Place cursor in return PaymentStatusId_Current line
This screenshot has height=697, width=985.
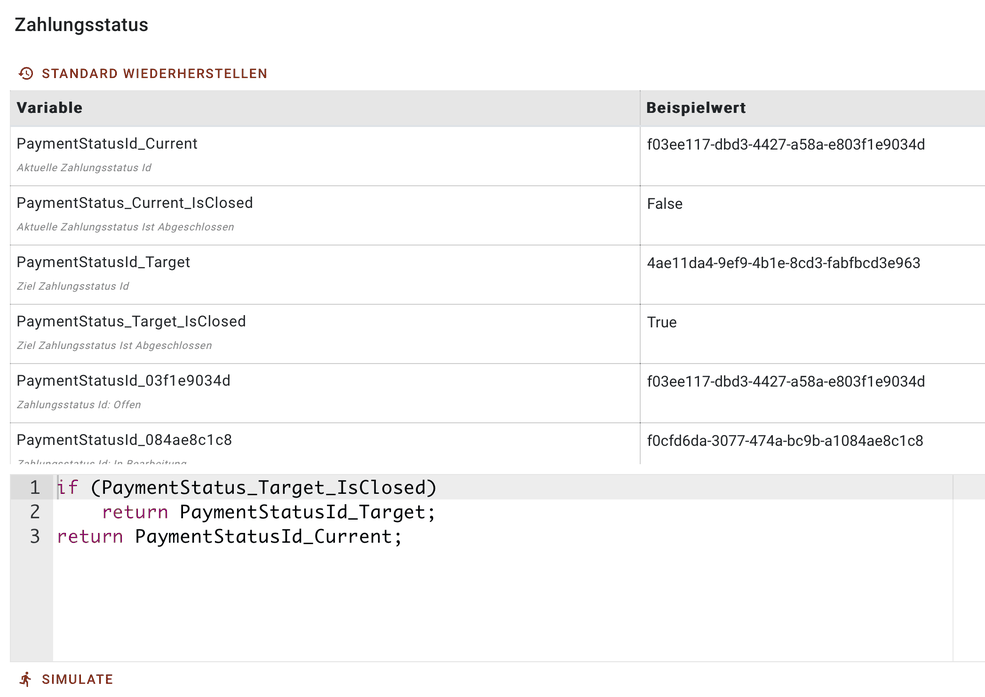229,536
